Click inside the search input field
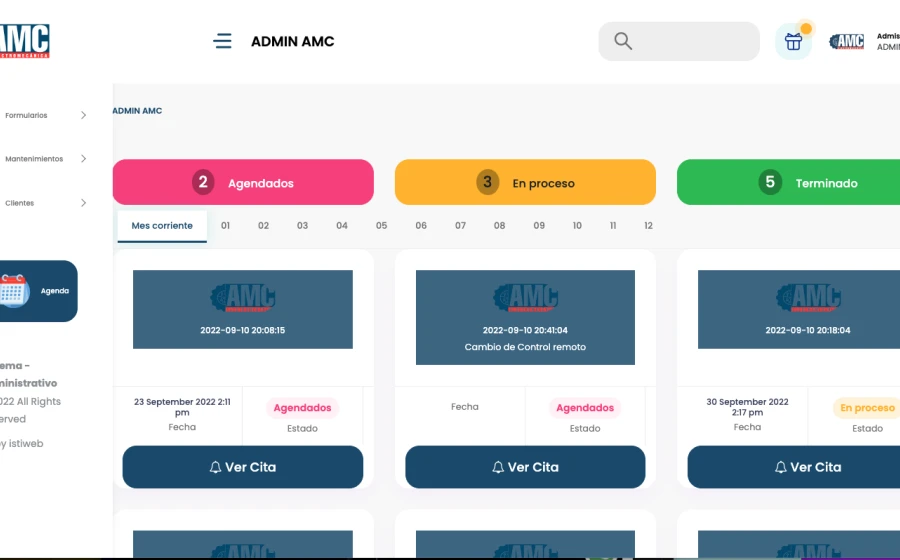900x560 pixels. tap(679, 41)
